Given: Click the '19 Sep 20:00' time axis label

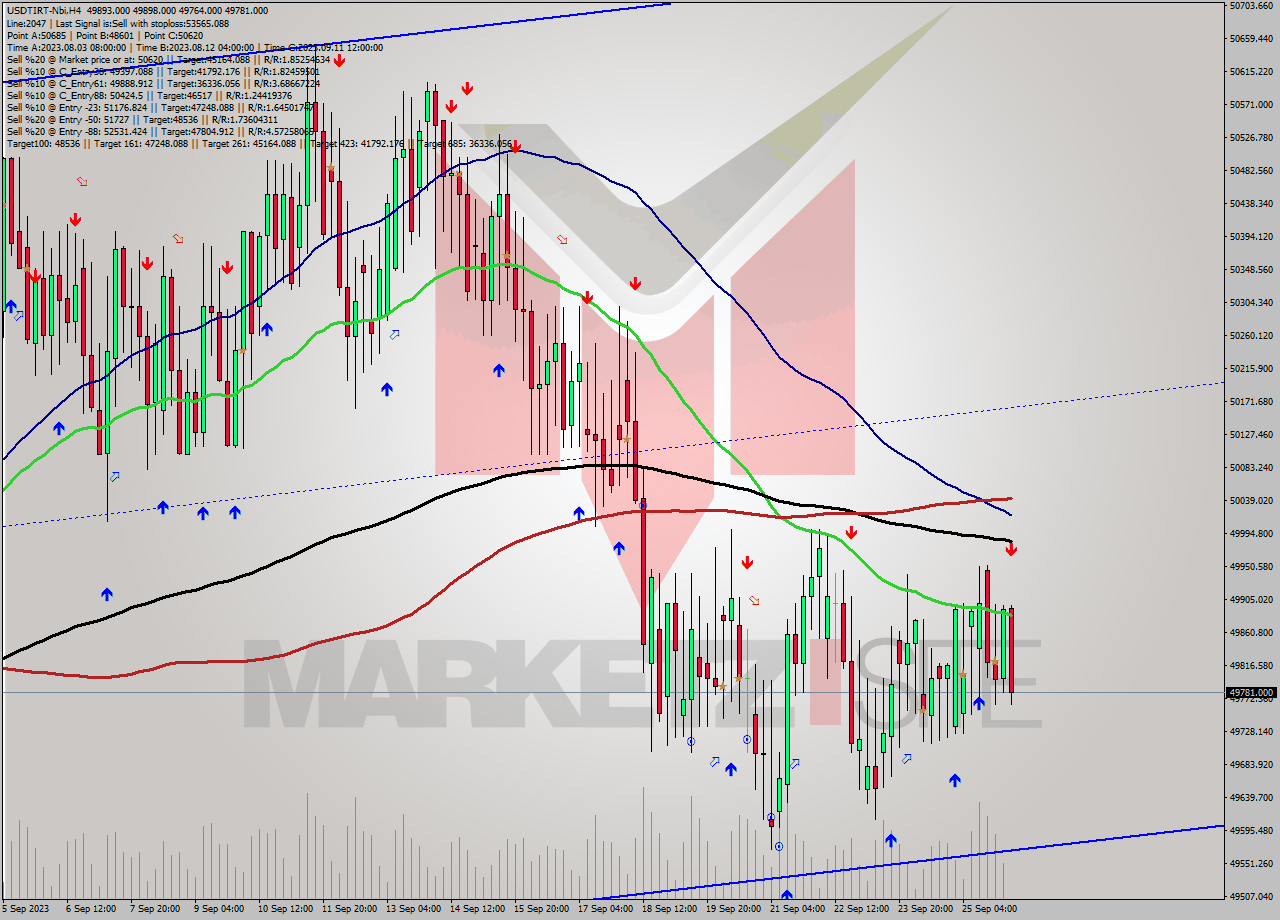Looking at the screenshot, I should (x=735, y=909).
